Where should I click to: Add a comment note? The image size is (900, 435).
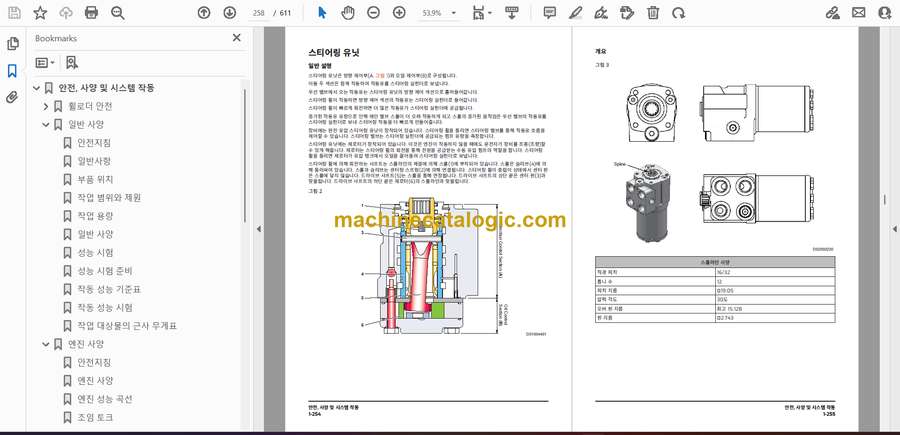tap(550, 13)
